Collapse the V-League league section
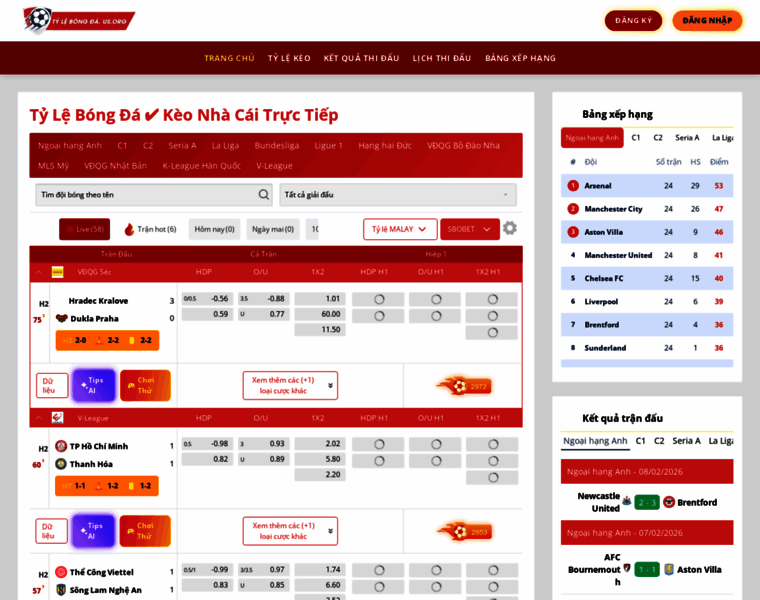 tap(39, 418)
